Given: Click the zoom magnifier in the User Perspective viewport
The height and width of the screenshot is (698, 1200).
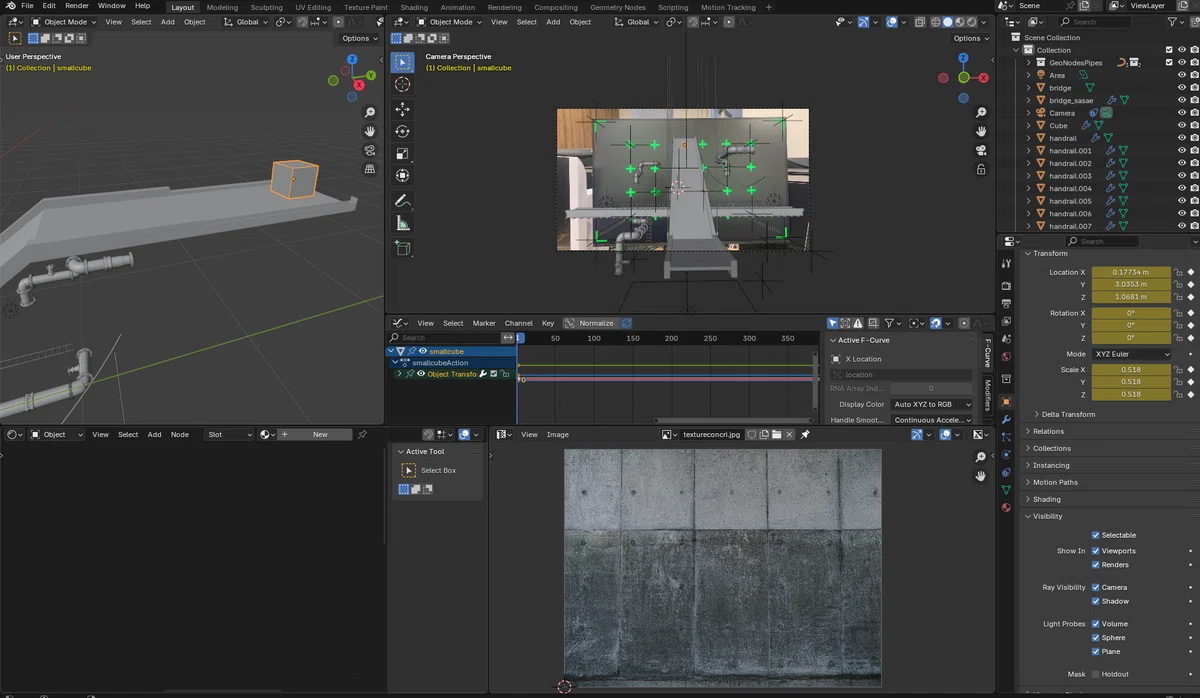Looking at the screenshot, I should tap(370, 113).
